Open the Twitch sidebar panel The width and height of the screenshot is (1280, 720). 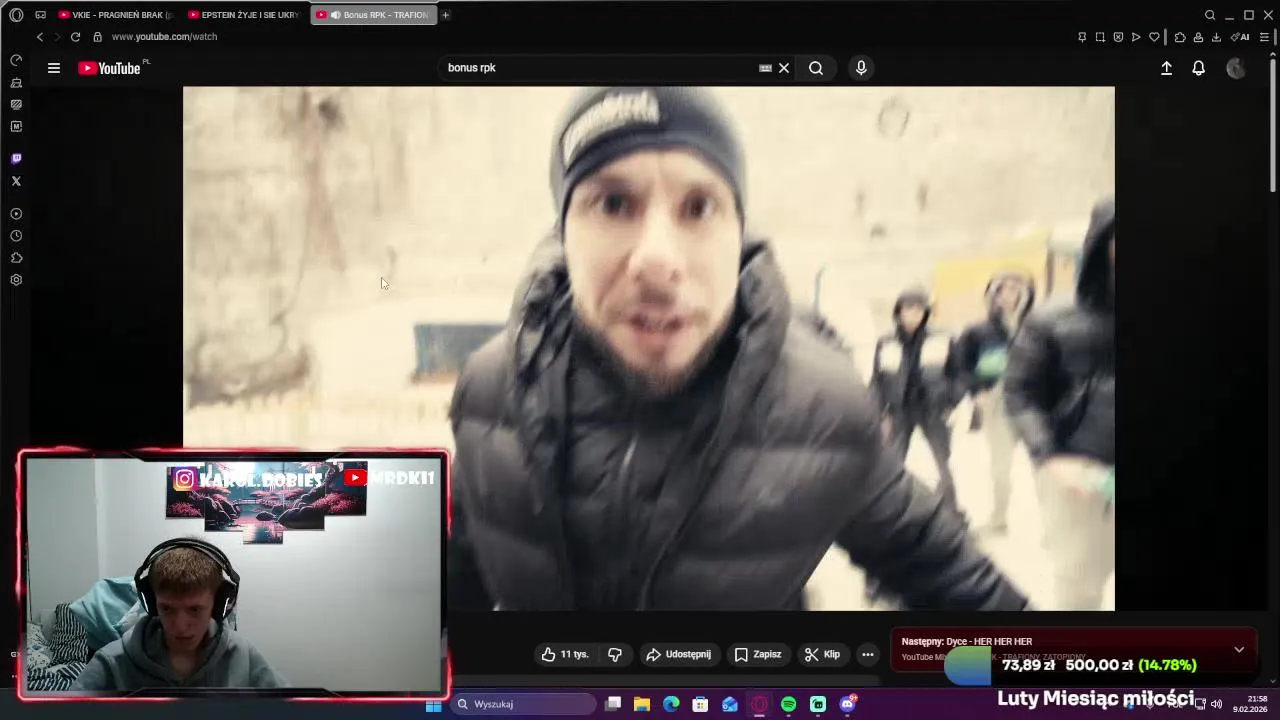point(16,158)
